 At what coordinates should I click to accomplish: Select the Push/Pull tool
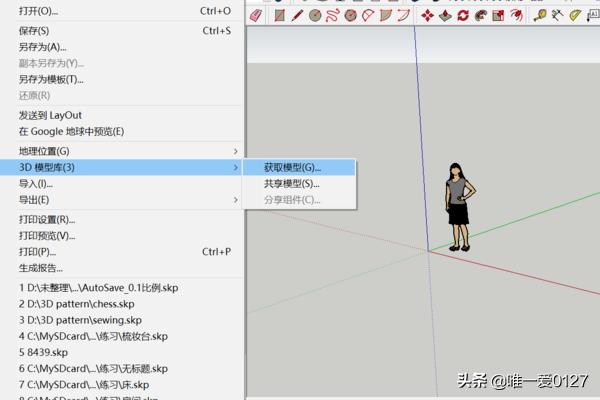tap(445, 15)
